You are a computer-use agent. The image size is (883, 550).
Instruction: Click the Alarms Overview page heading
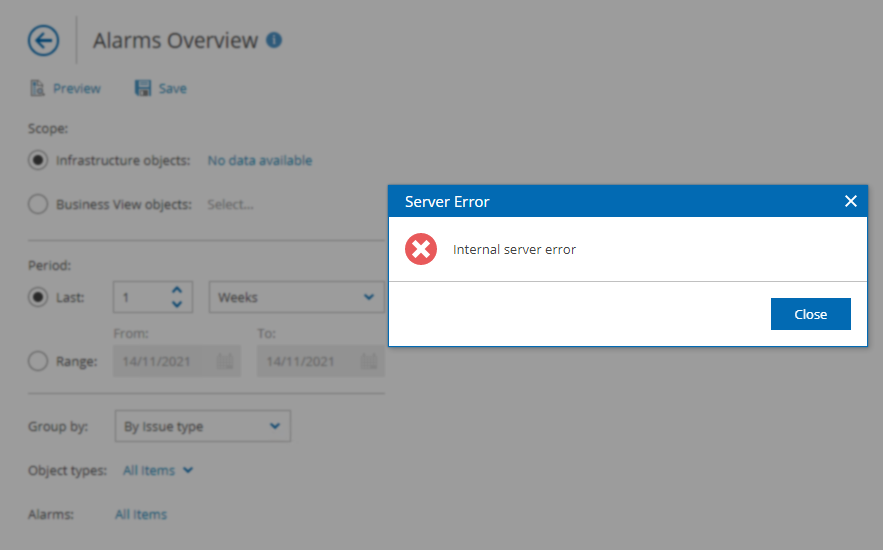coord(176,41)
